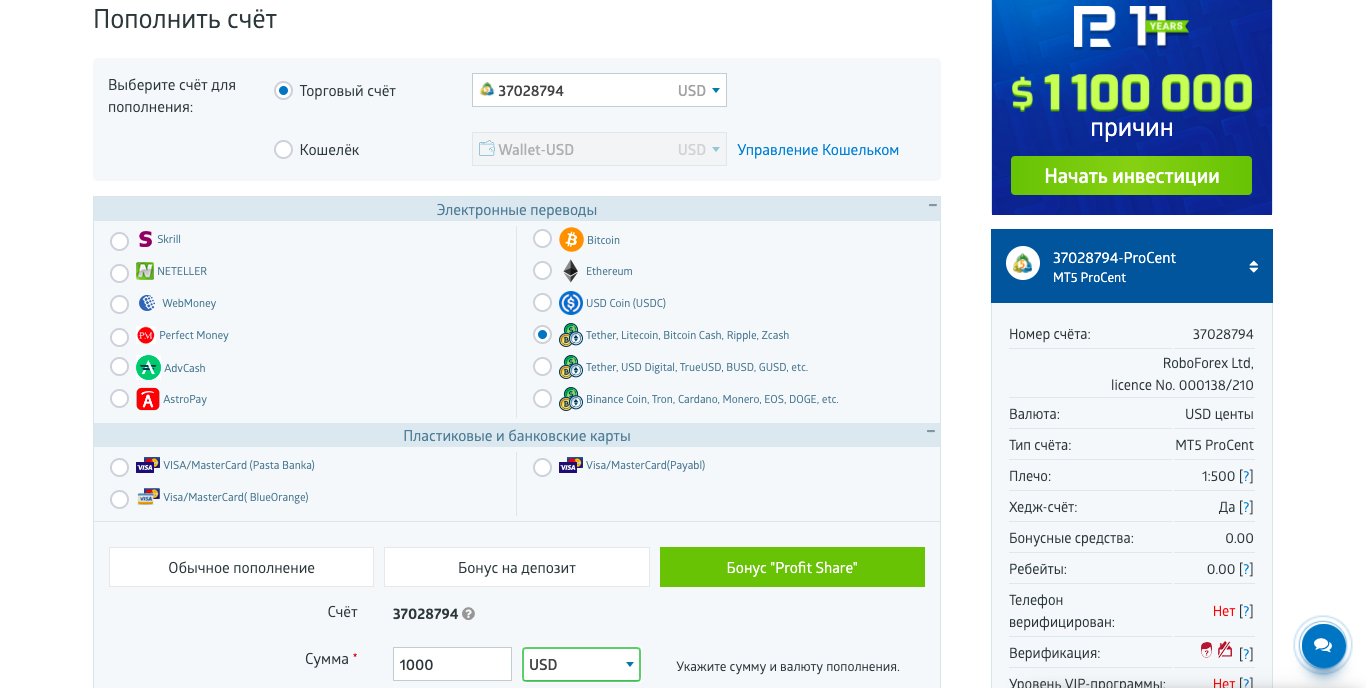Switch to the Бонус "Profit Share" tab
This screenshot has width=1366, height=688.
pos(792,567)
